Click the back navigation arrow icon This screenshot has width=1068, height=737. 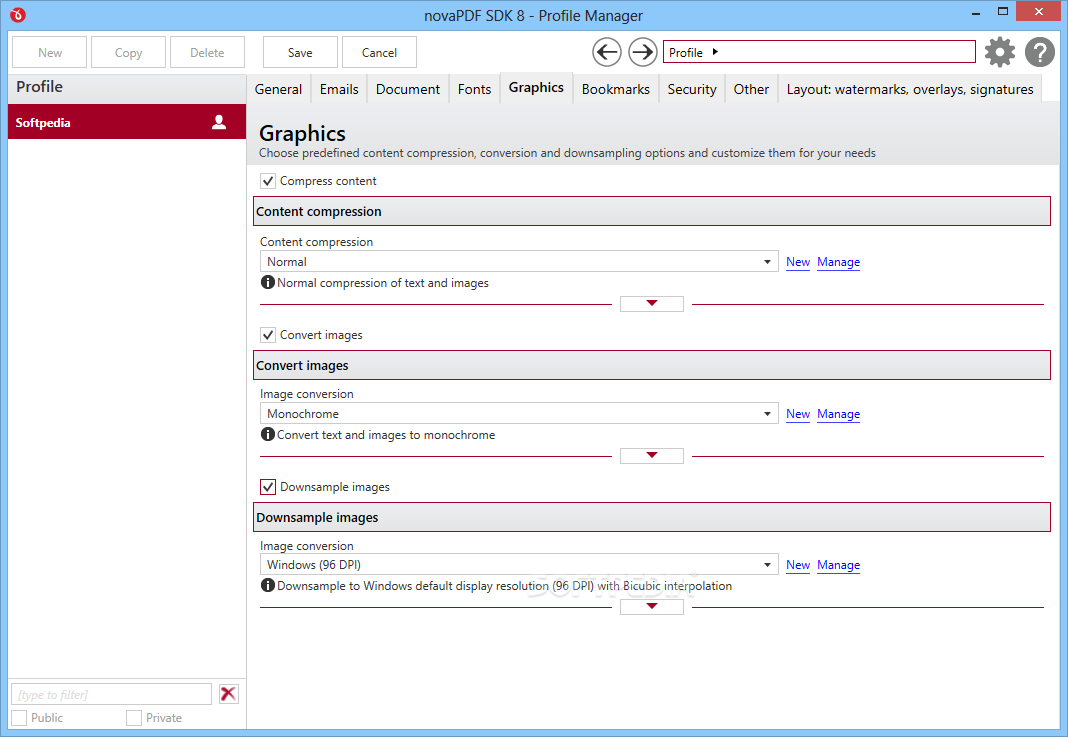point(606,52)
